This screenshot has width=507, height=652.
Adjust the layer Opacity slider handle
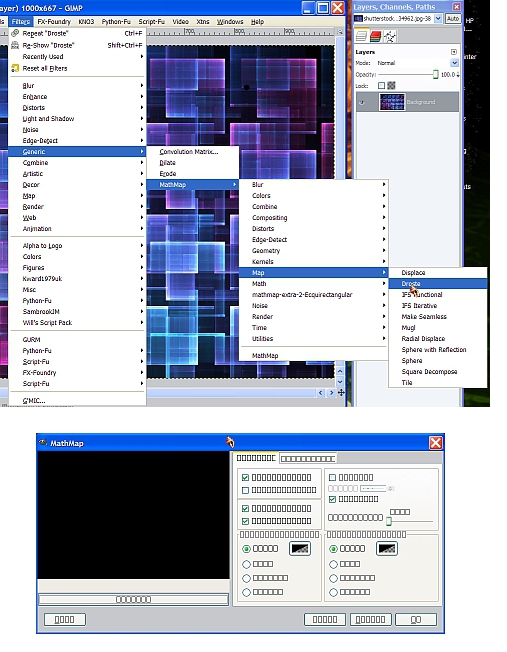tap(435, 74)
